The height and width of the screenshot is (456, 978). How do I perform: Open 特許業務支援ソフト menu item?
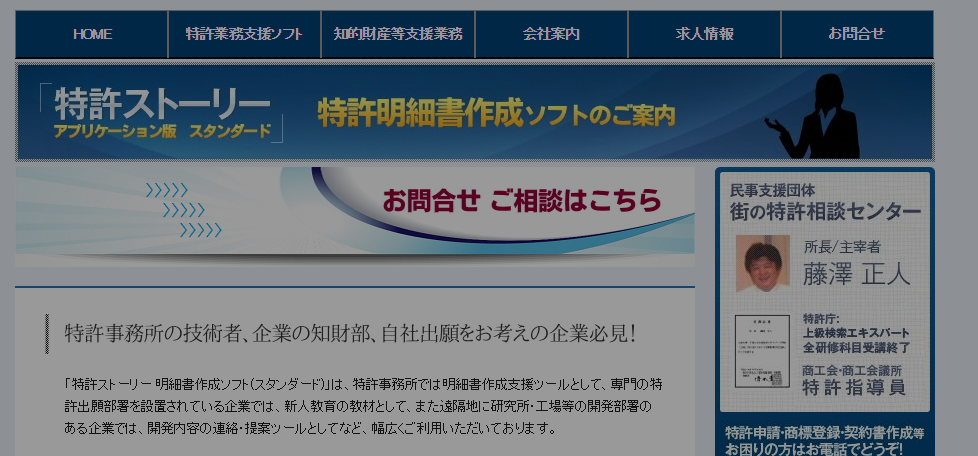tap(244, 34)
